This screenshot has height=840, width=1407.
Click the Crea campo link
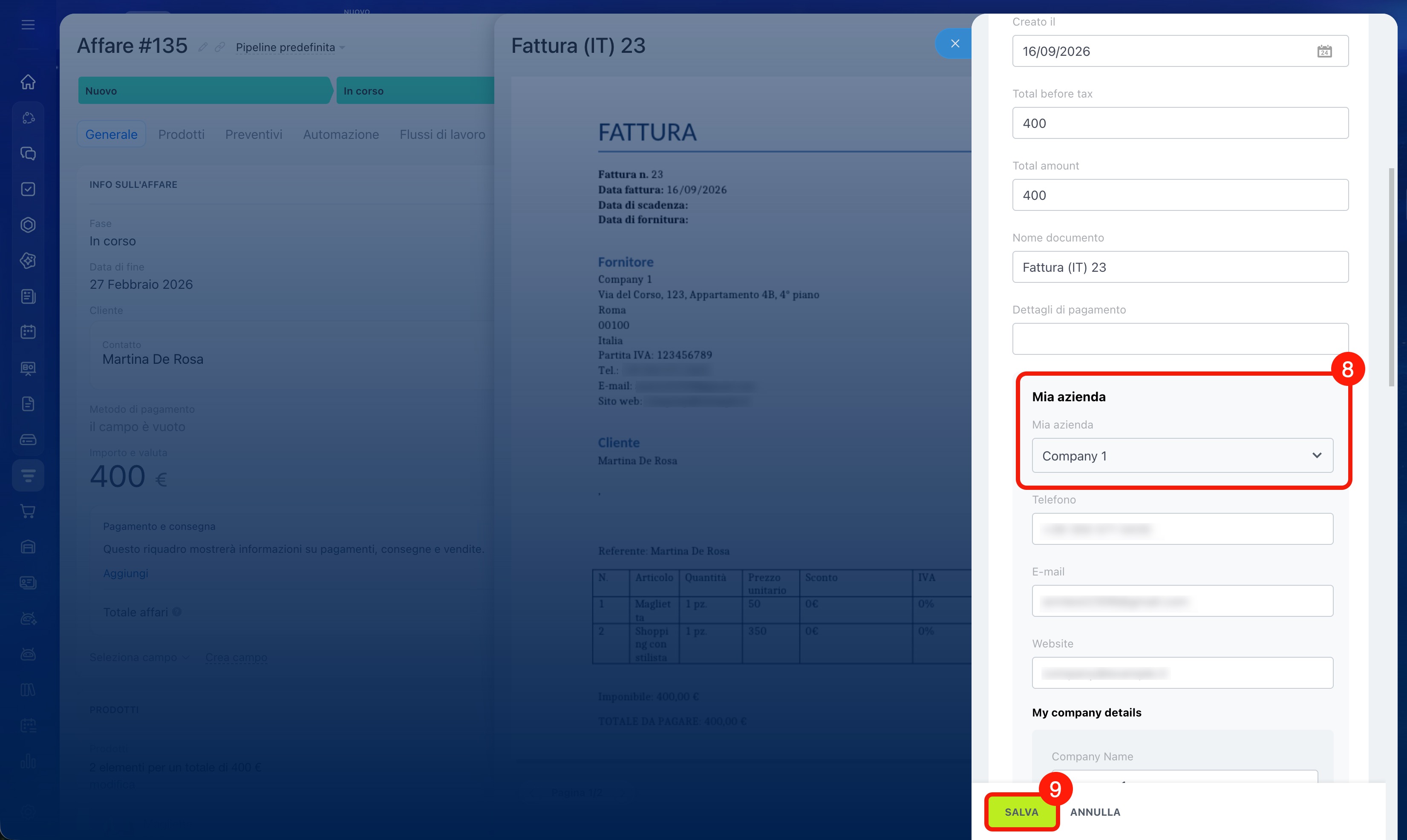click(x=236, y=657)
